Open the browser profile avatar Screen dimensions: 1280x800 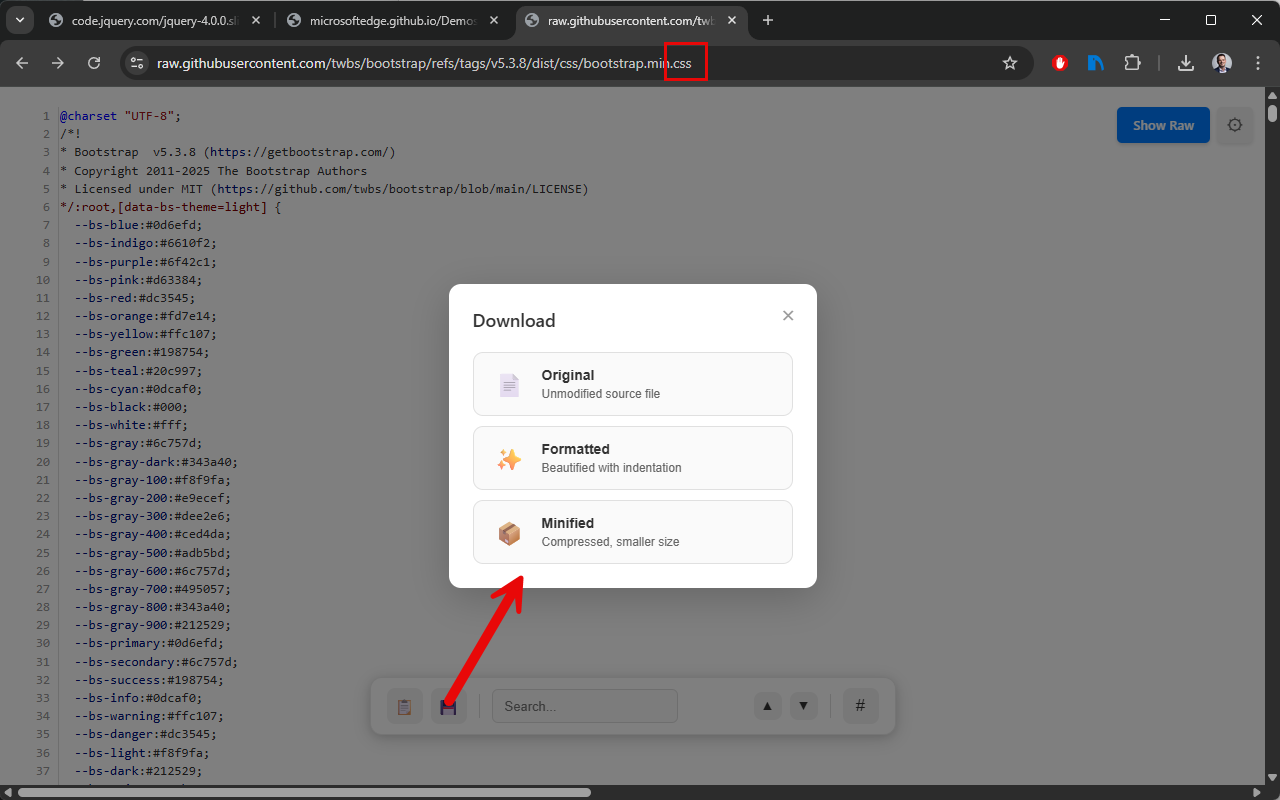tap(1221, 62)
